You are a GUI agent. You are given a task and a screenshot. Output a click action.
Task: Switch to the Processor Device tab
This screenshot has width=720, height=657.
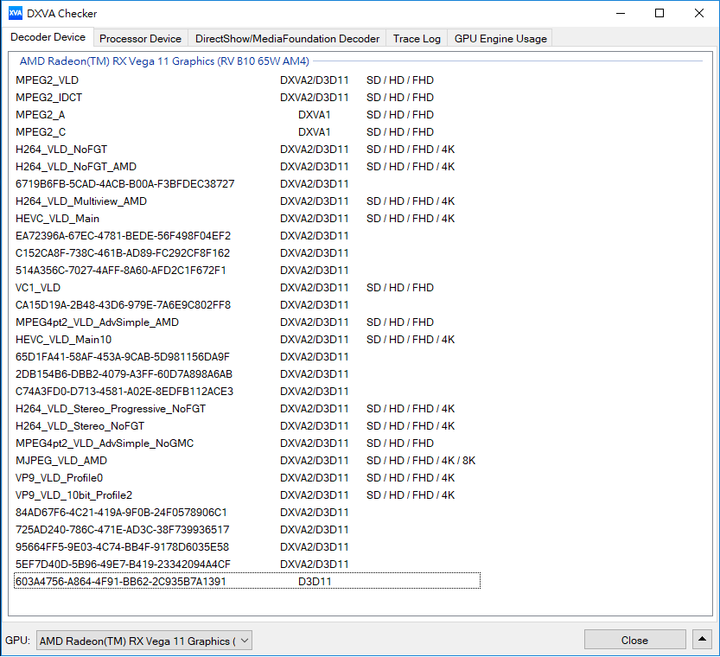pos(140,39)
